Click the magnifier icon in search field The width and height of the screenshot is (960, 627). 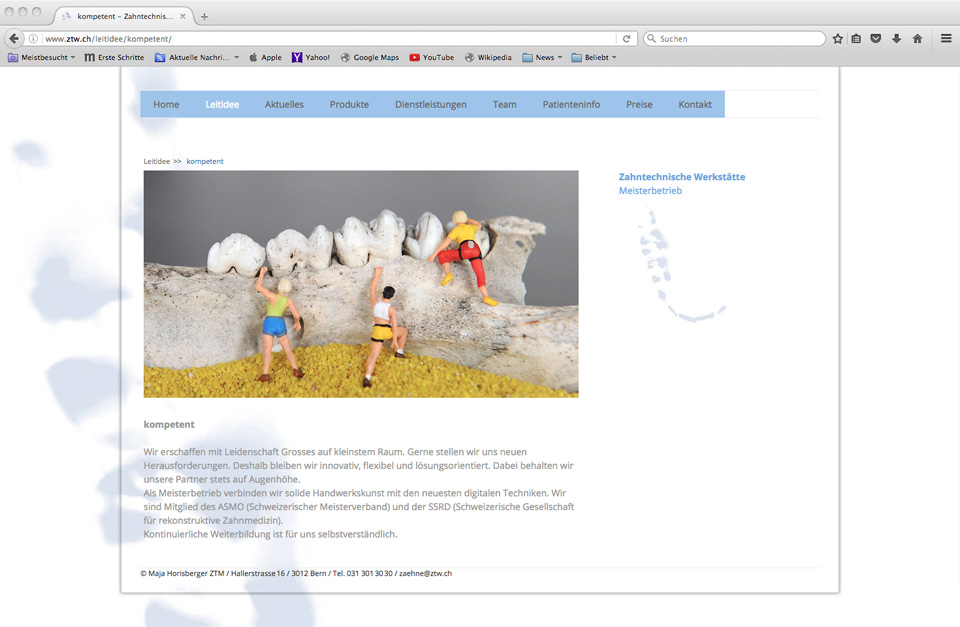pyautogui.click(x=652, y=39)
